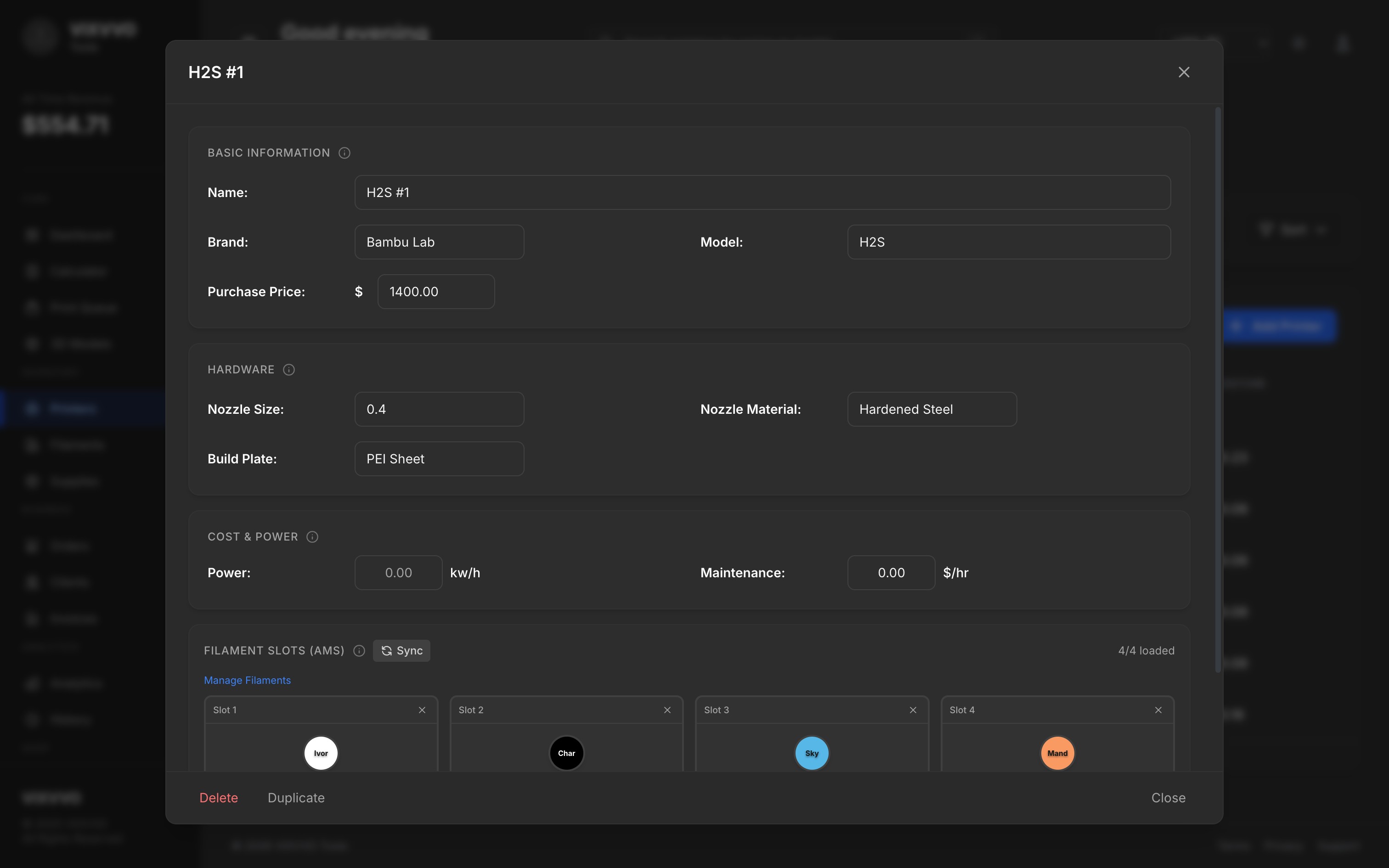The image size is (1389, 868).
Task: Click the Filament Slots info icon
Action: tap(359, 650)
